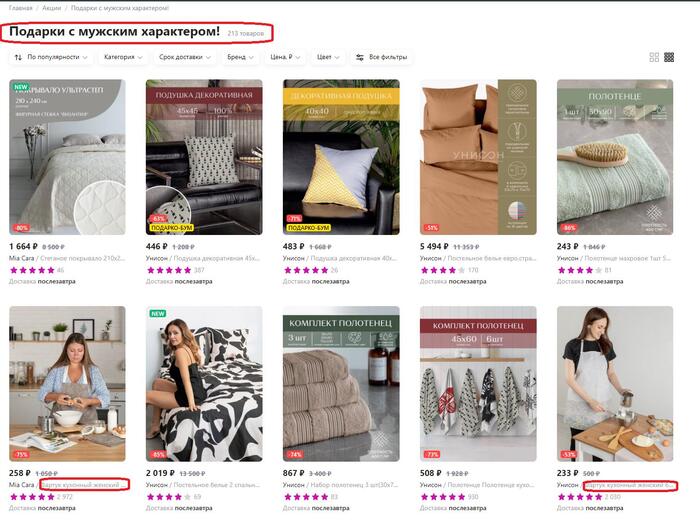Open quilted bedspread product image priced 1 664 ₽
Screen dimensions: 700x524
(x=67, y=157)
